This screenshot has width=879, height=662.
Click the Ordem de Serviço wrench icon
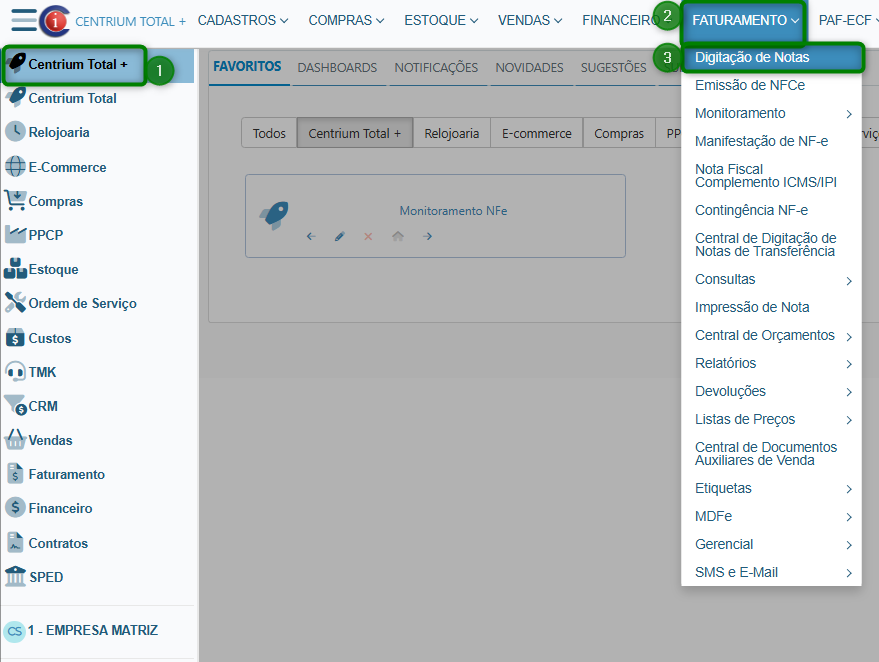tap(15, 303)
